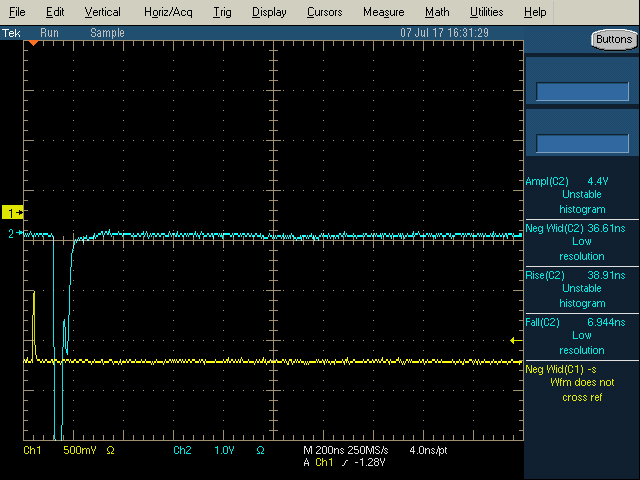
Task: Click the Channel 1 ground reference marker
Action: [x=13, y=213]
